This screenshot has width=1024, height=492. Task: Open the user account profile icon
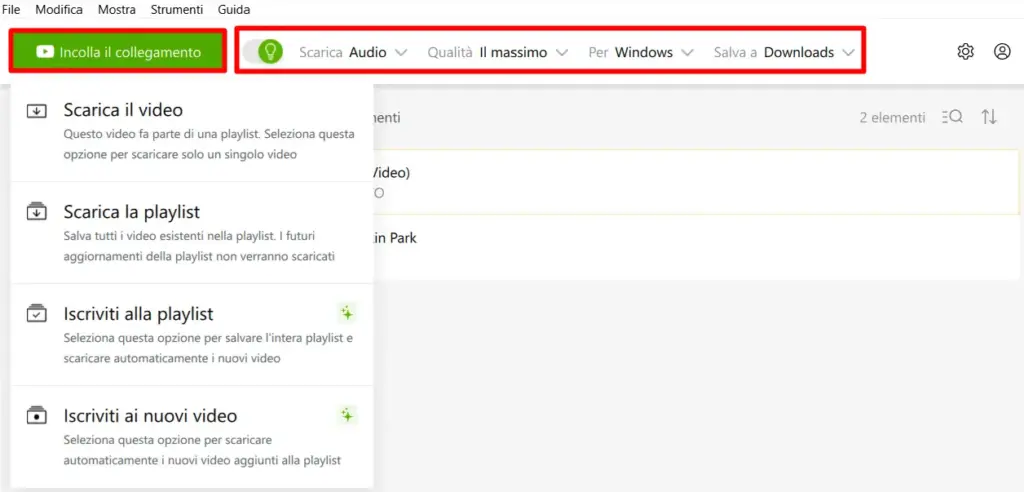[1002, 52]
